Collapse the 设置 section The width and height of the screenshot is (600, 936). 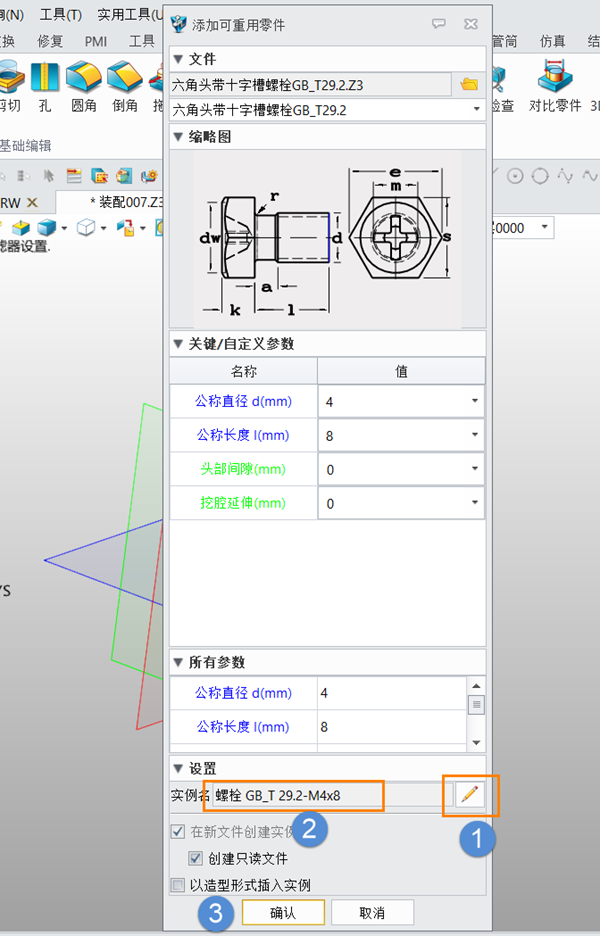point(178,768)
